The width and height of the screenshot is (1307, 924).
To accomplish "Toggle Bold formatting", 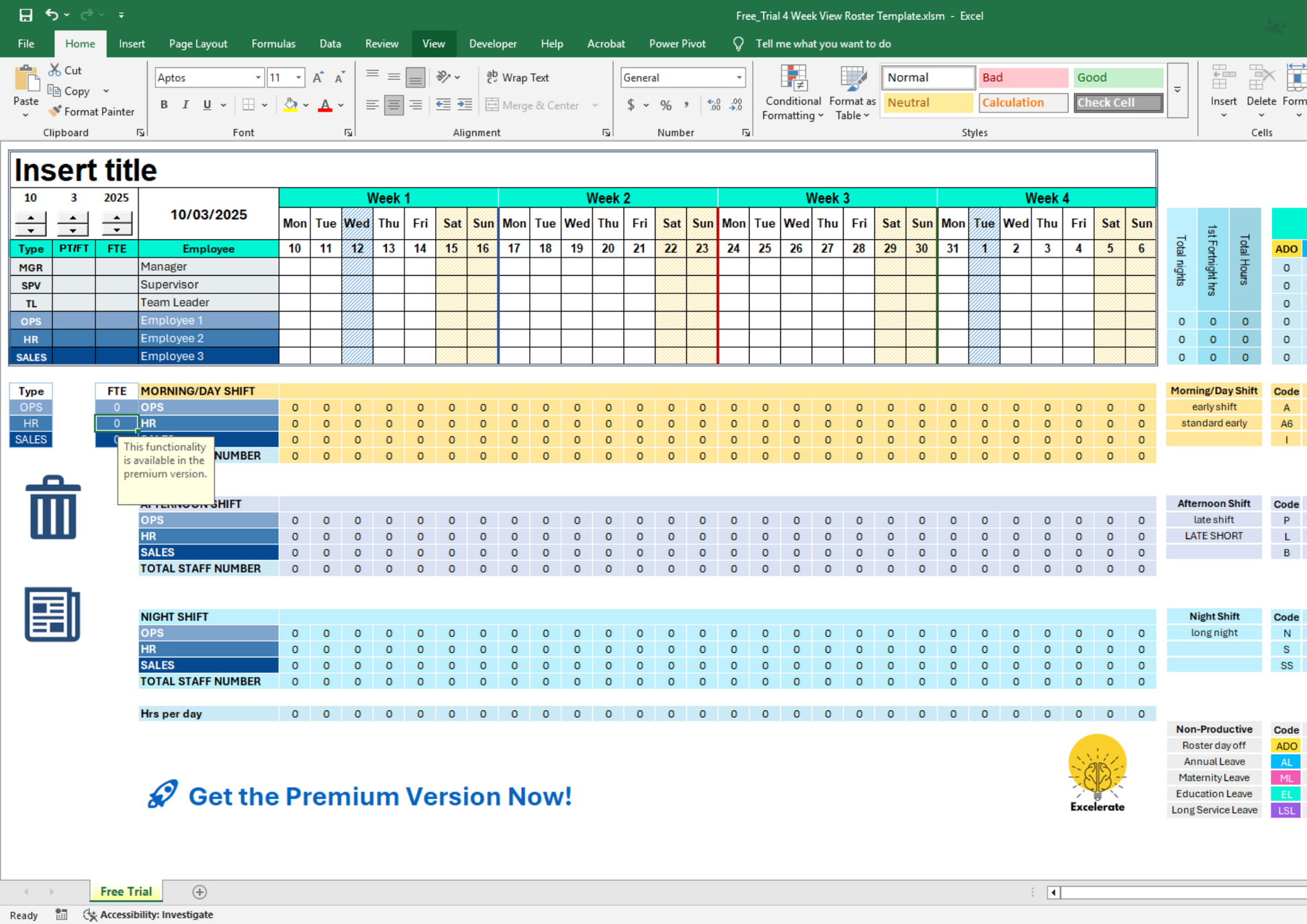I will click(x=164, y=105).
